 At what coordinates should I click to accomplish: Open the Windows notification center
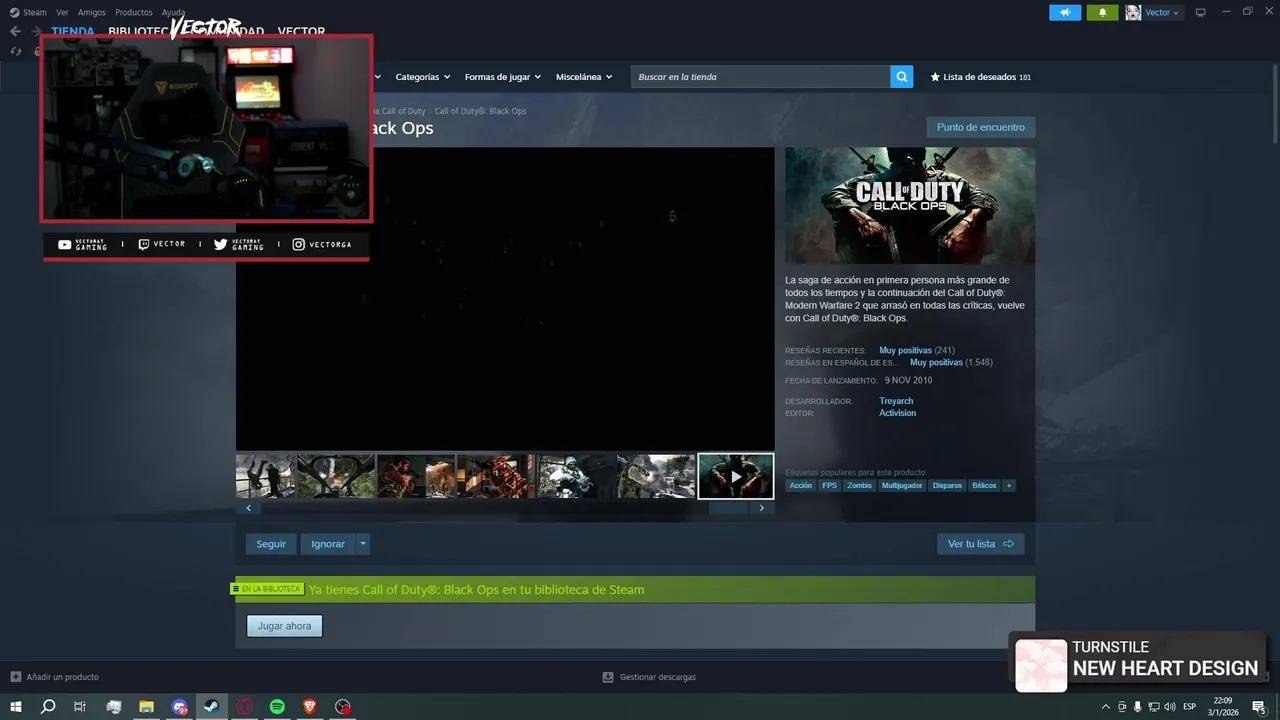click(x=1259, y=707)
